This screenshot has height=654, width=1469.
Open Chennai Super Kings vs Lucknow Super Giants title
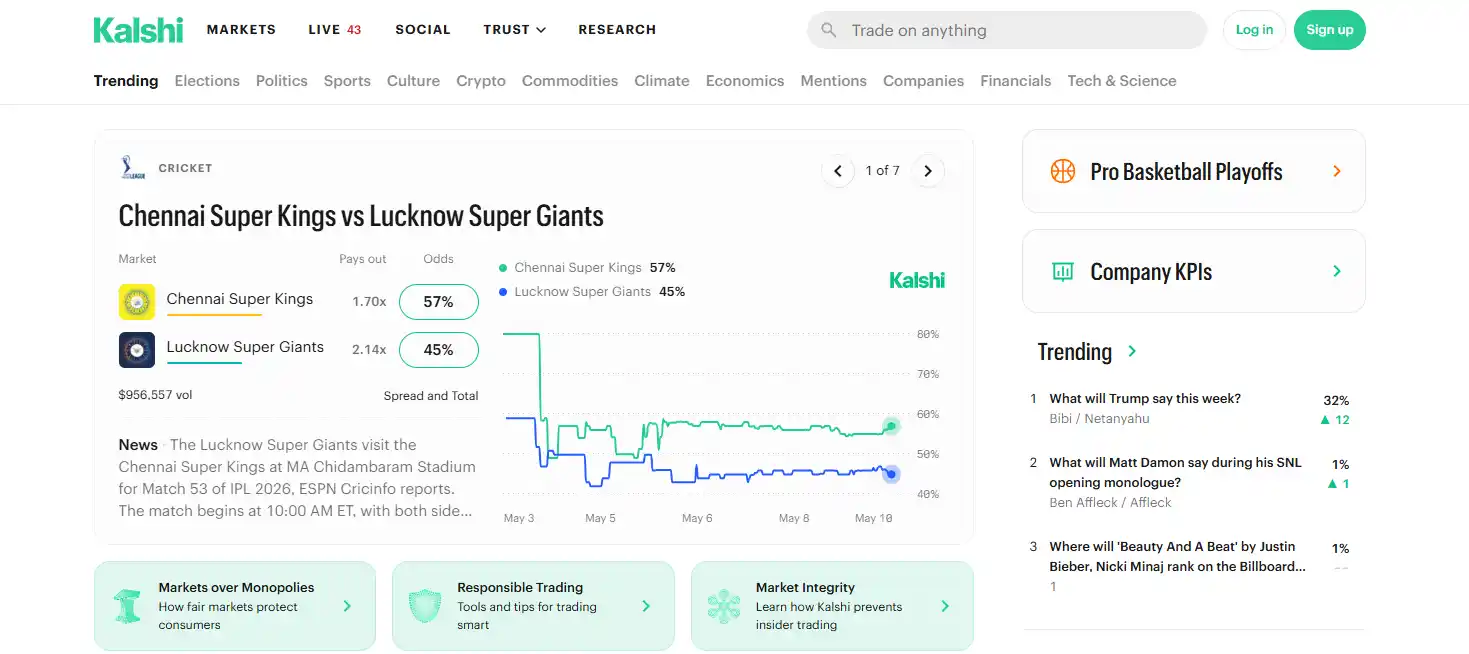point(361,216)
